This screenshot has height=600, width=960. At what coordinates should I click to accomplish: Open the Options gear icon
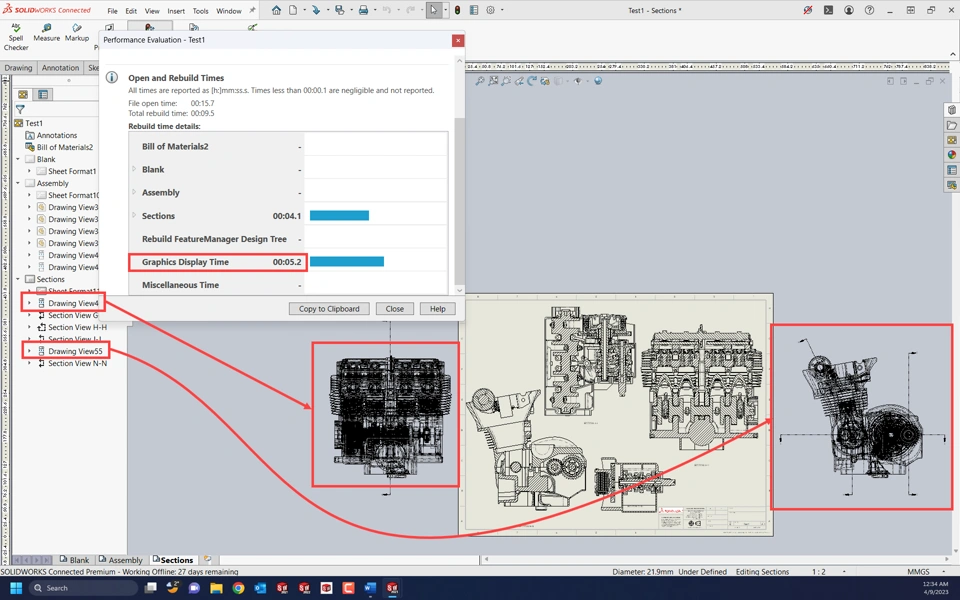pyautogui.click(x=490, y=10)
